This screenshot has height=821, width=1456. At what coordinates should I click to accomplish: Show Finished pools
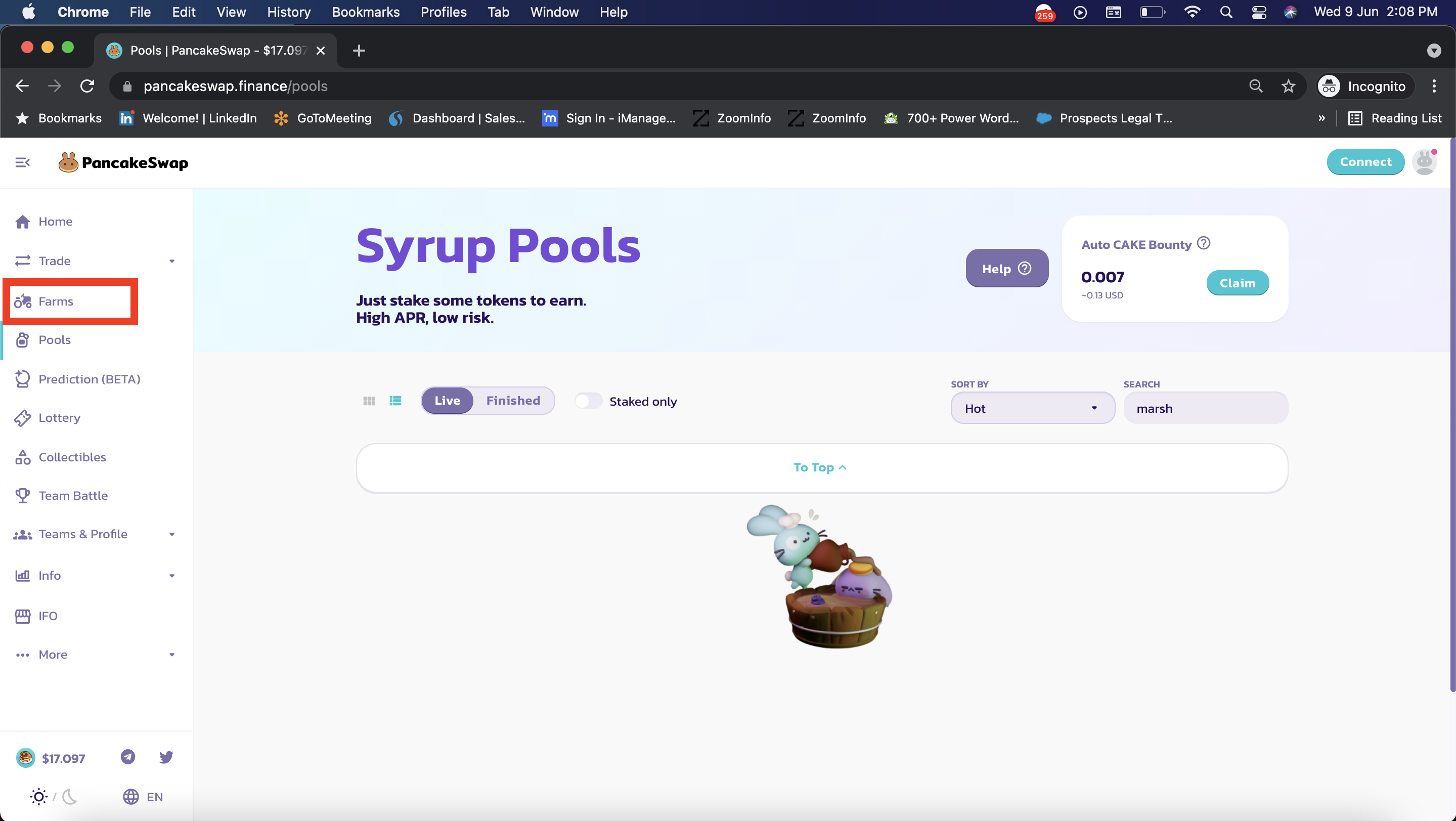coord(513,401)
